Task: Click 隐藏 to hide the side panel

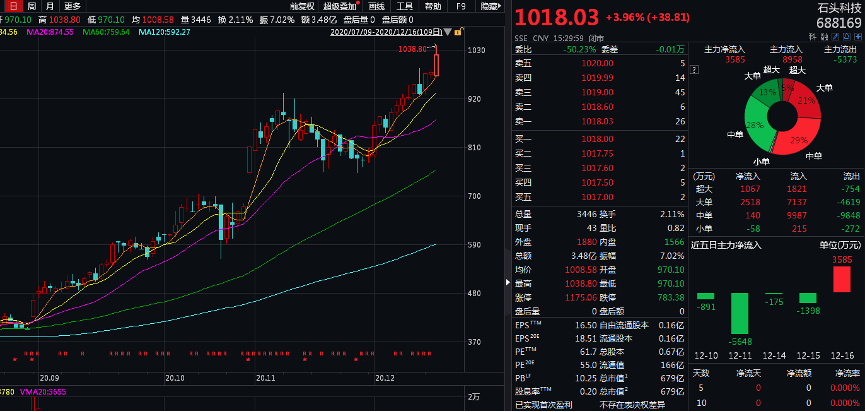Action: 490,7
